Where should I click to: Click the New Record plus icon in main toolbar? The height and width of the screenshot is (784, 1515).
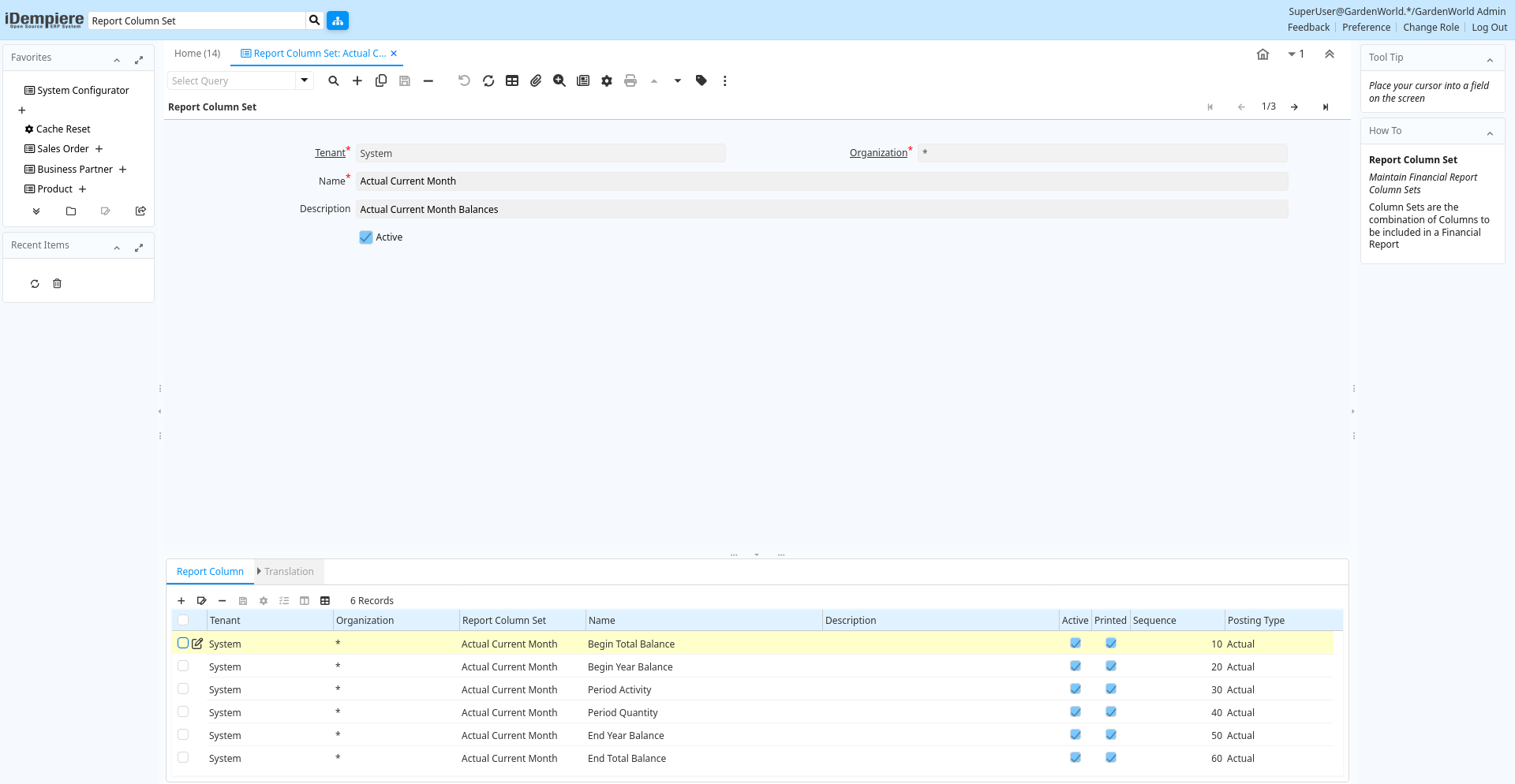point(357,80)
